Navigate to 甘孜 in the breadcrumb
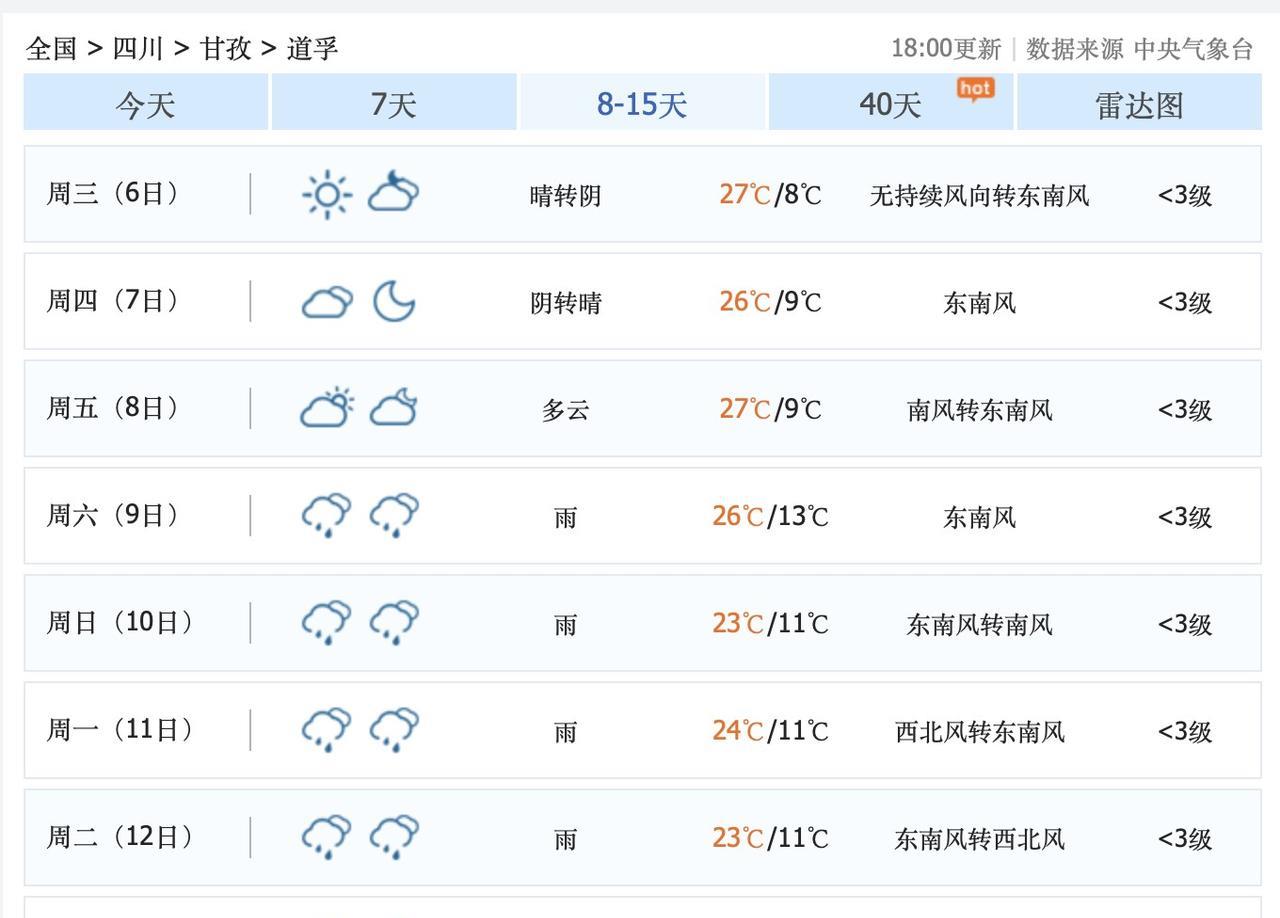 (x=225, y=48)
